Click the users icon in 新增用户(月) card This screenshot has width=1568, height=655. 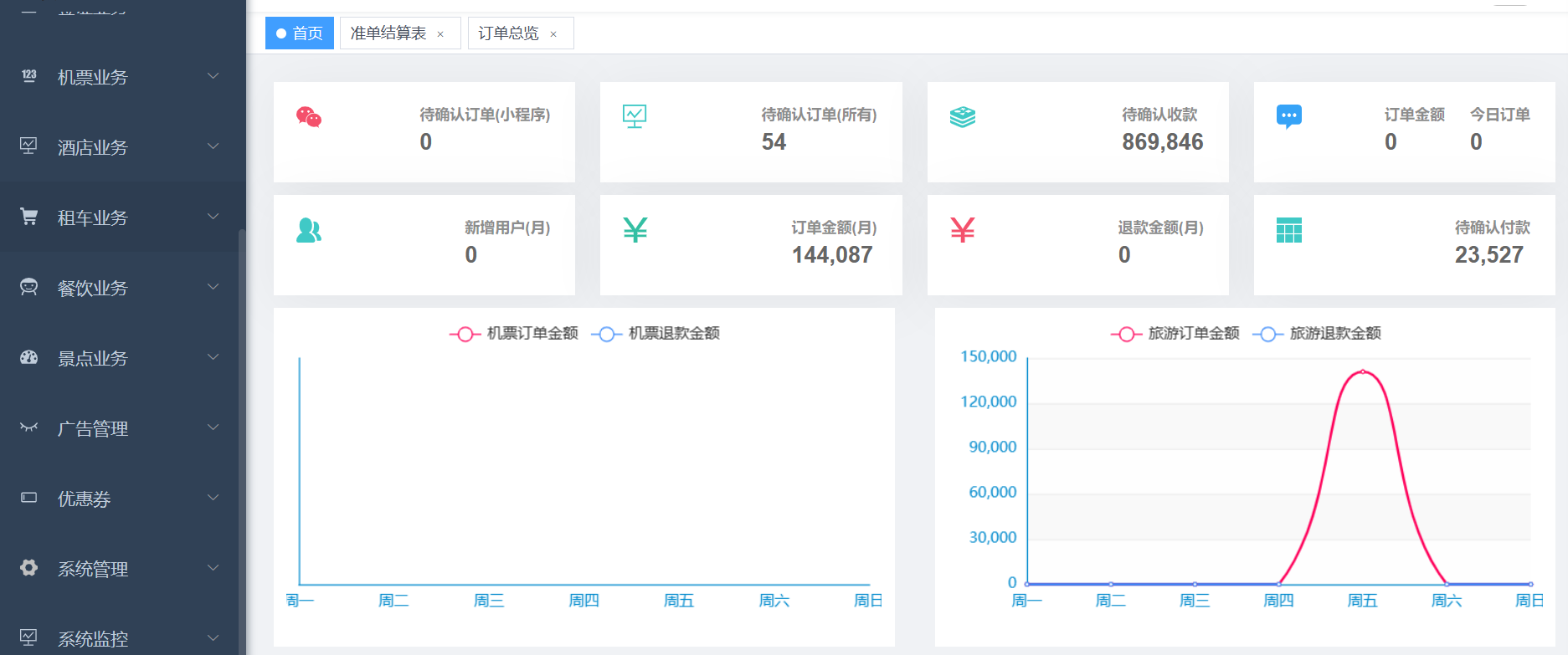309,230
